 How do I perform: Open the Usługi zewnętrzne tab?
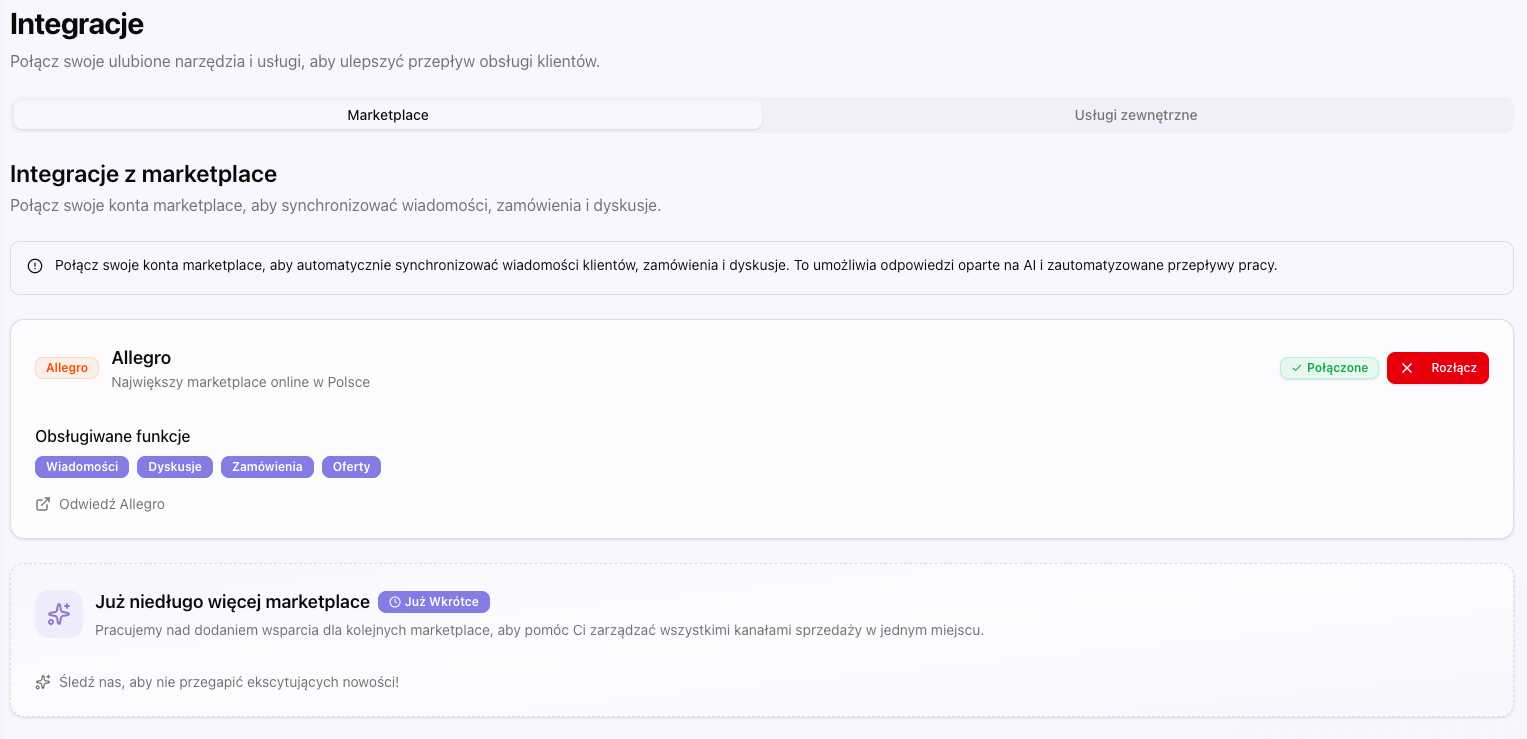tap(1135, 115)
